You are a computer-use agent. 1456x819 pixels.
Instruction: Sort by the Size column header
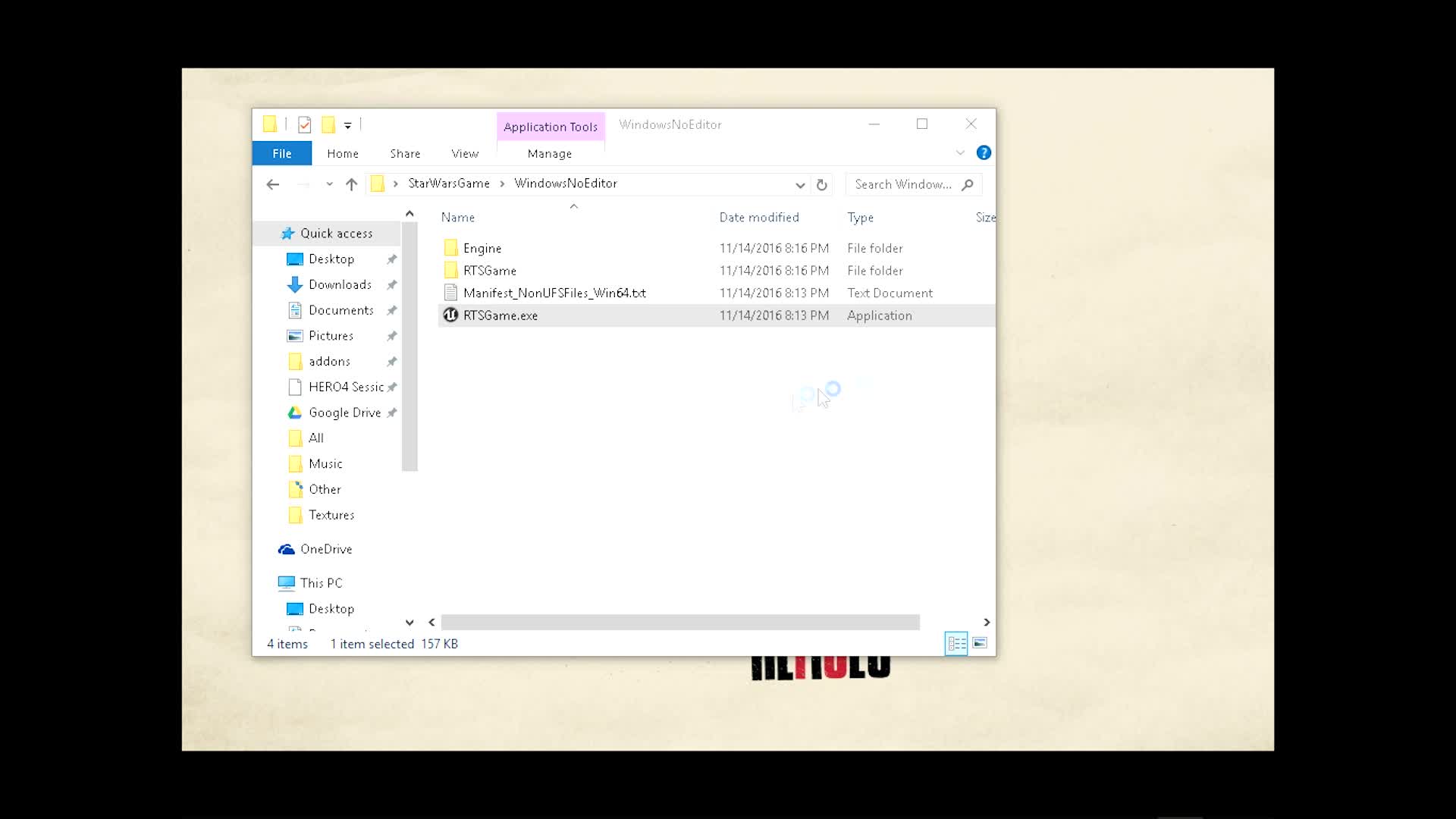click(985, 218)
